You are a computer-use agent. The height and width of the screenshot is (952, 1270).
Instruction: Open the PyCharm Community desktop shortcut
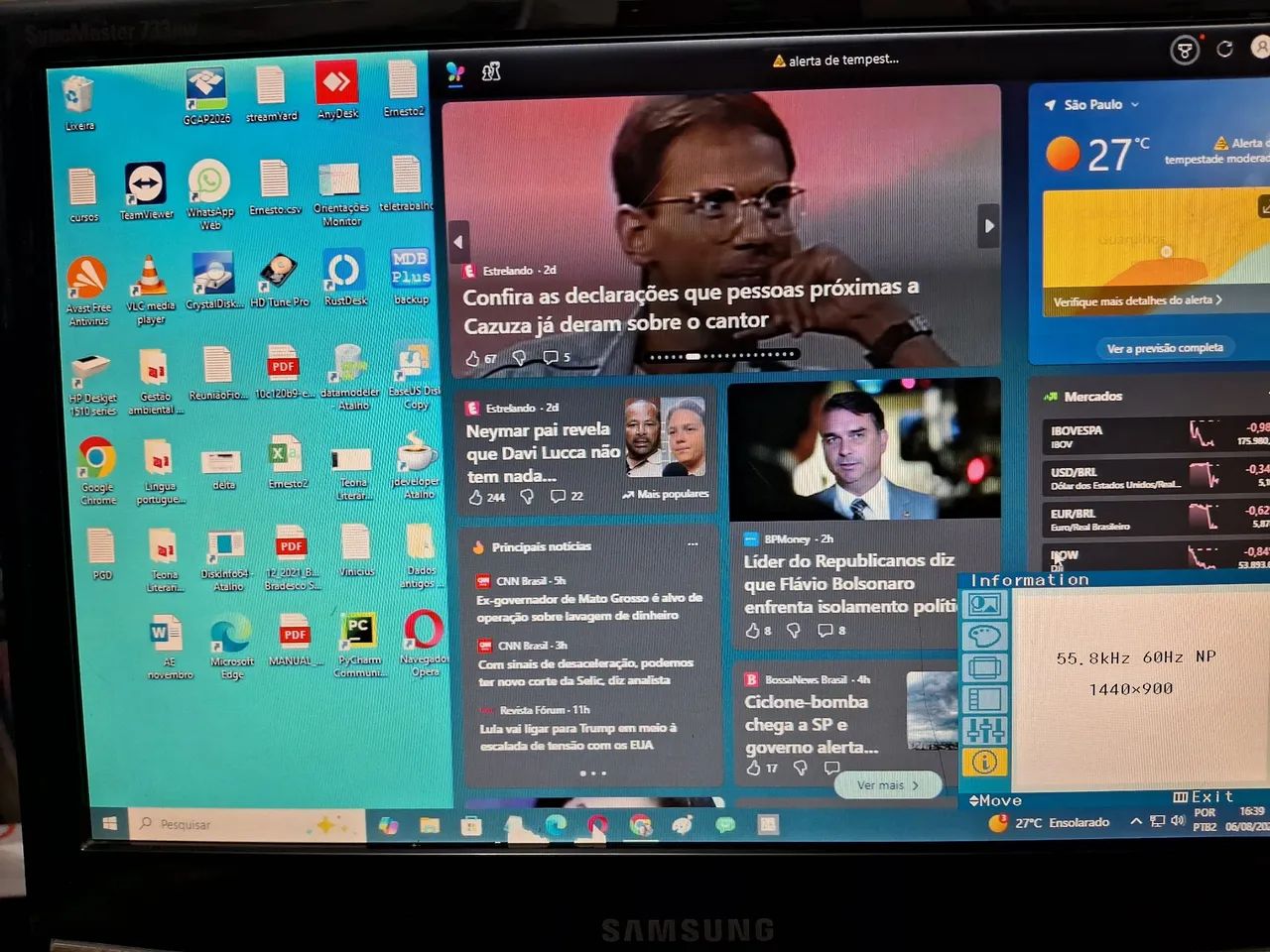[x=358, y=645]
